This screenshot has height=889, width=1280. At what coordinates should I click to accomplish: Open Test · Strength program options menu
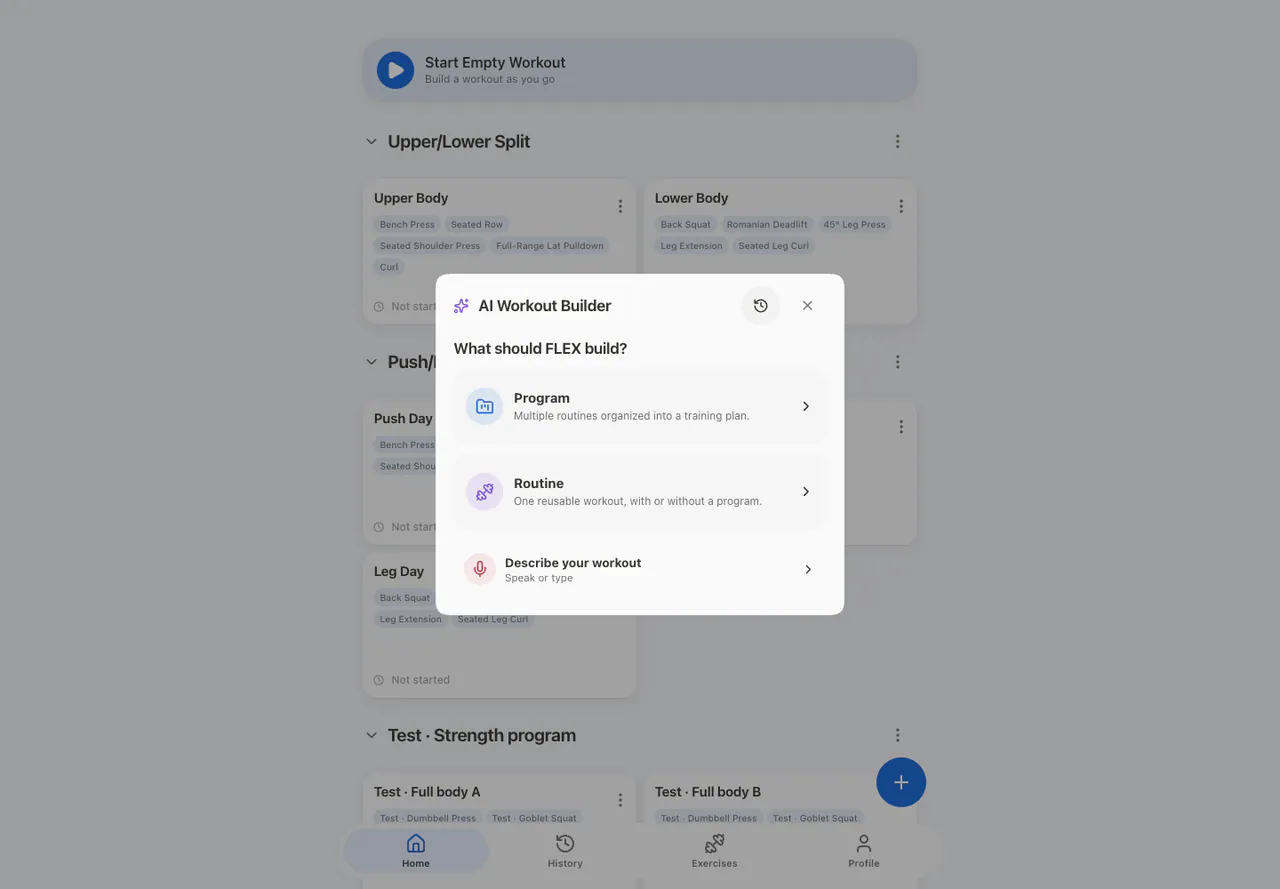coord(897,735)
